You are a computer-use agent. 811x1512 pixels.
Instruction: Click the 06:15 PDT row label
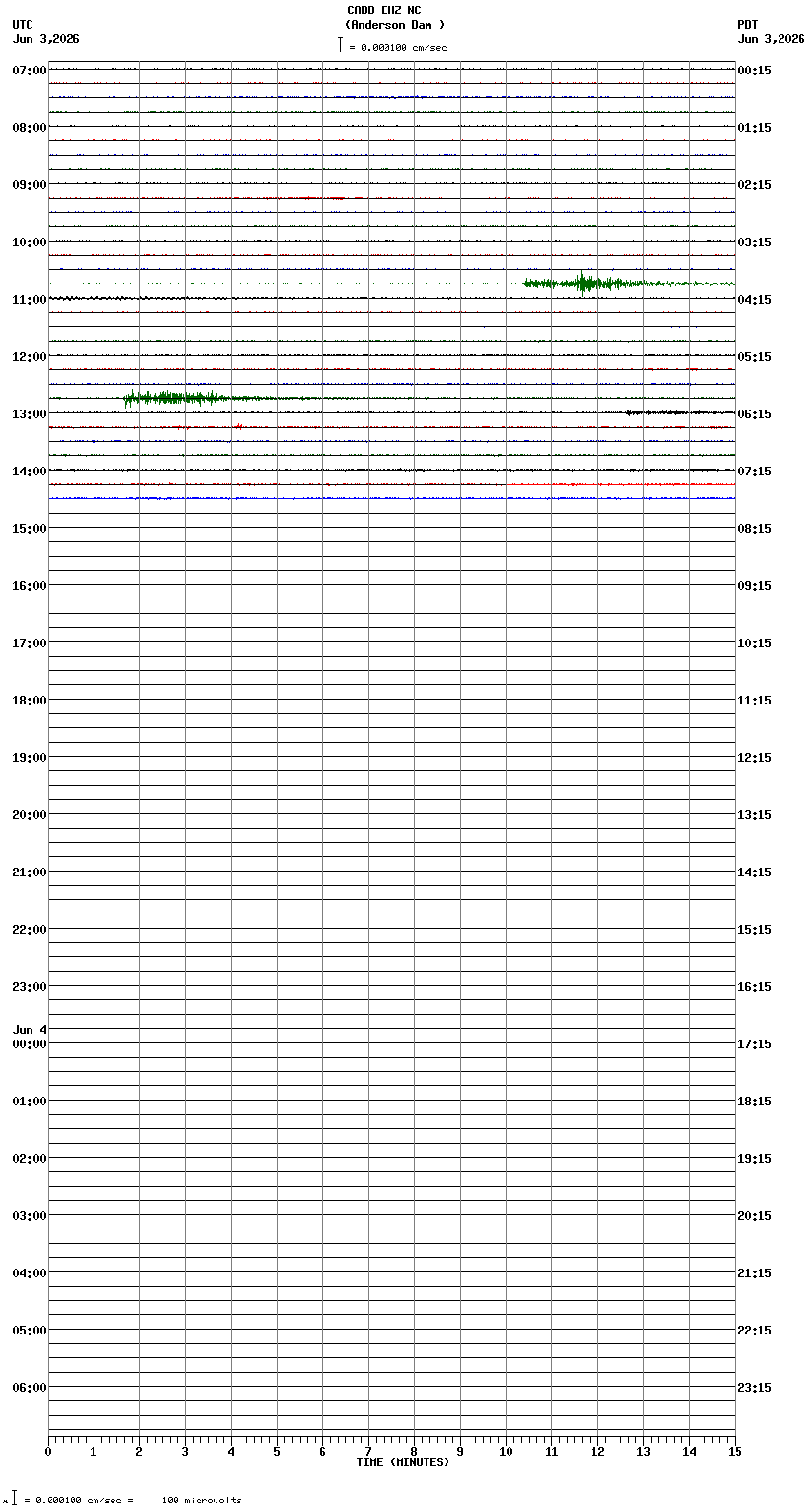click(x=755, y=414)
